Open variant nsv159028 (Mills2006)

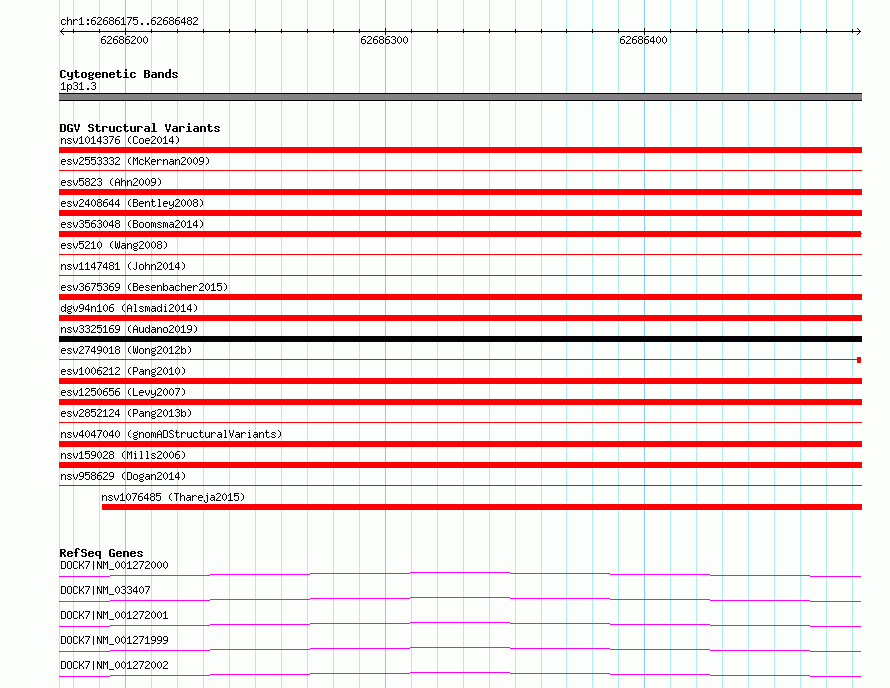tap(123, 455)
